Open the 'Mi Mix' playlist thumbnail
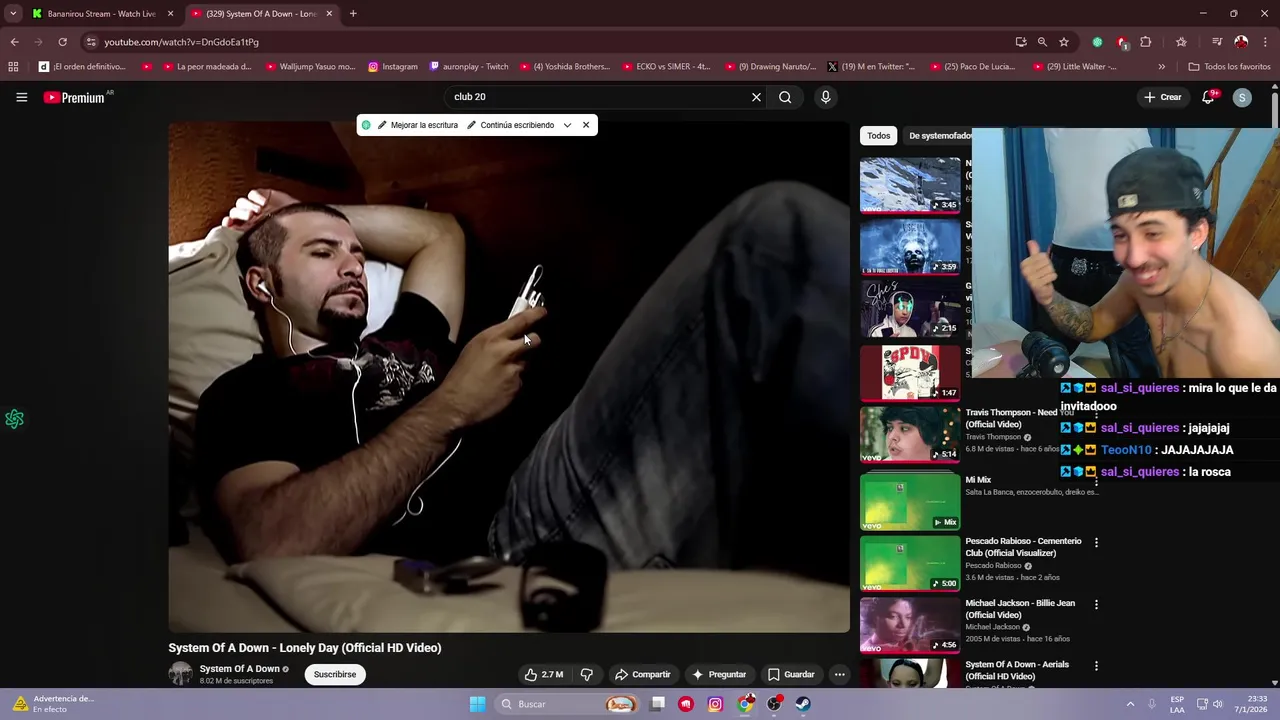This screenshot has height=720, width=1280. tap(910, 501)
